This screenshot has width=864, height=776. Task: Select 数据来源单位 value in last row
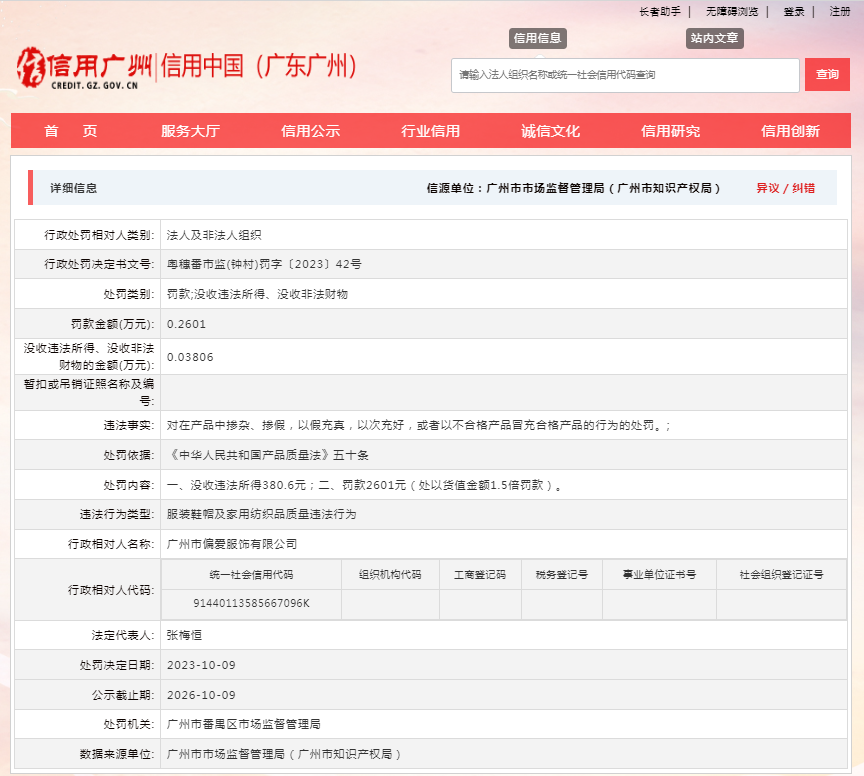pos(283,754)
